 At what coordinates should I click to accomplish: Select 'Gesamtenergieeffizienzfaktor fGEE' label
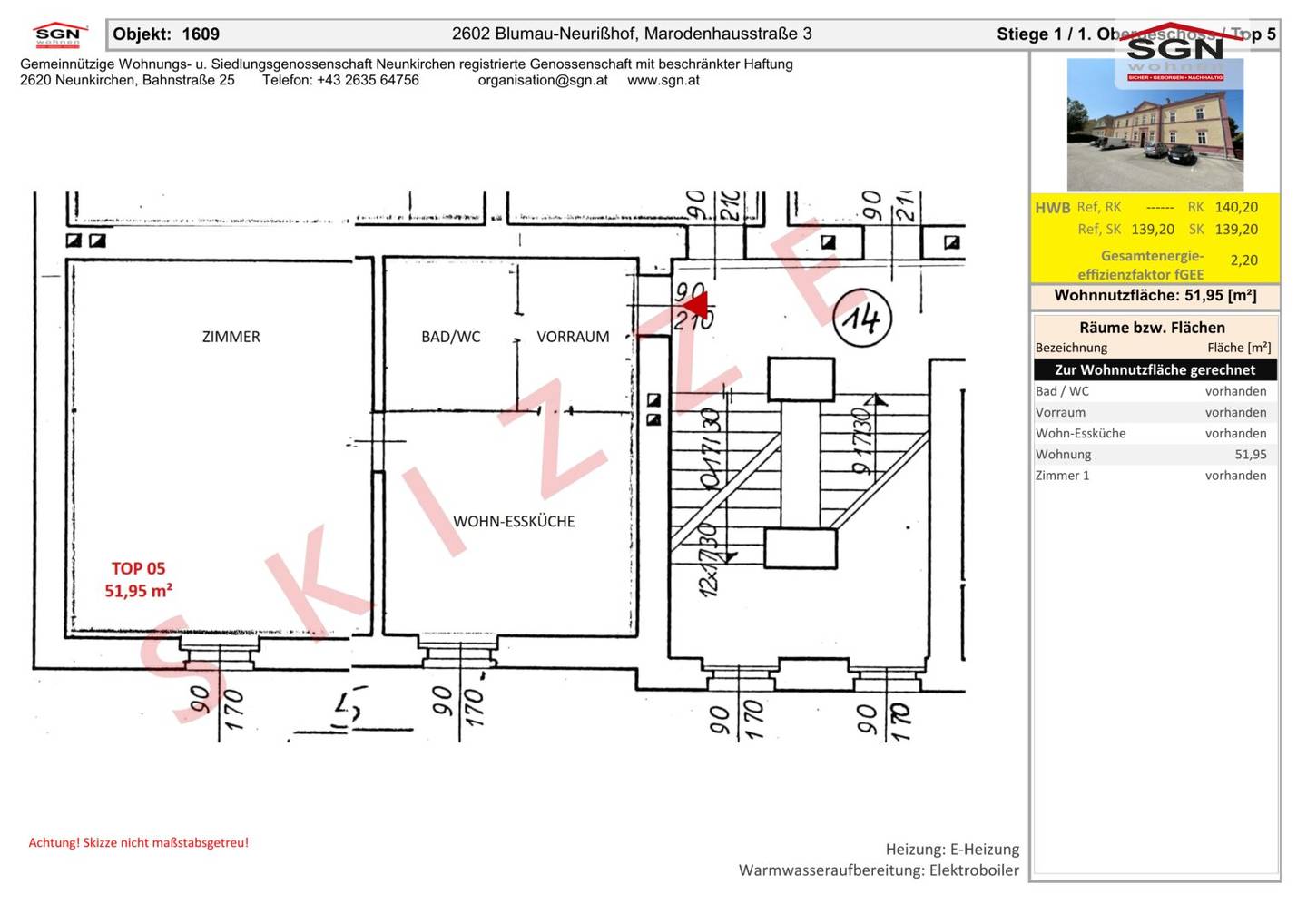(x=1142, y=265)
